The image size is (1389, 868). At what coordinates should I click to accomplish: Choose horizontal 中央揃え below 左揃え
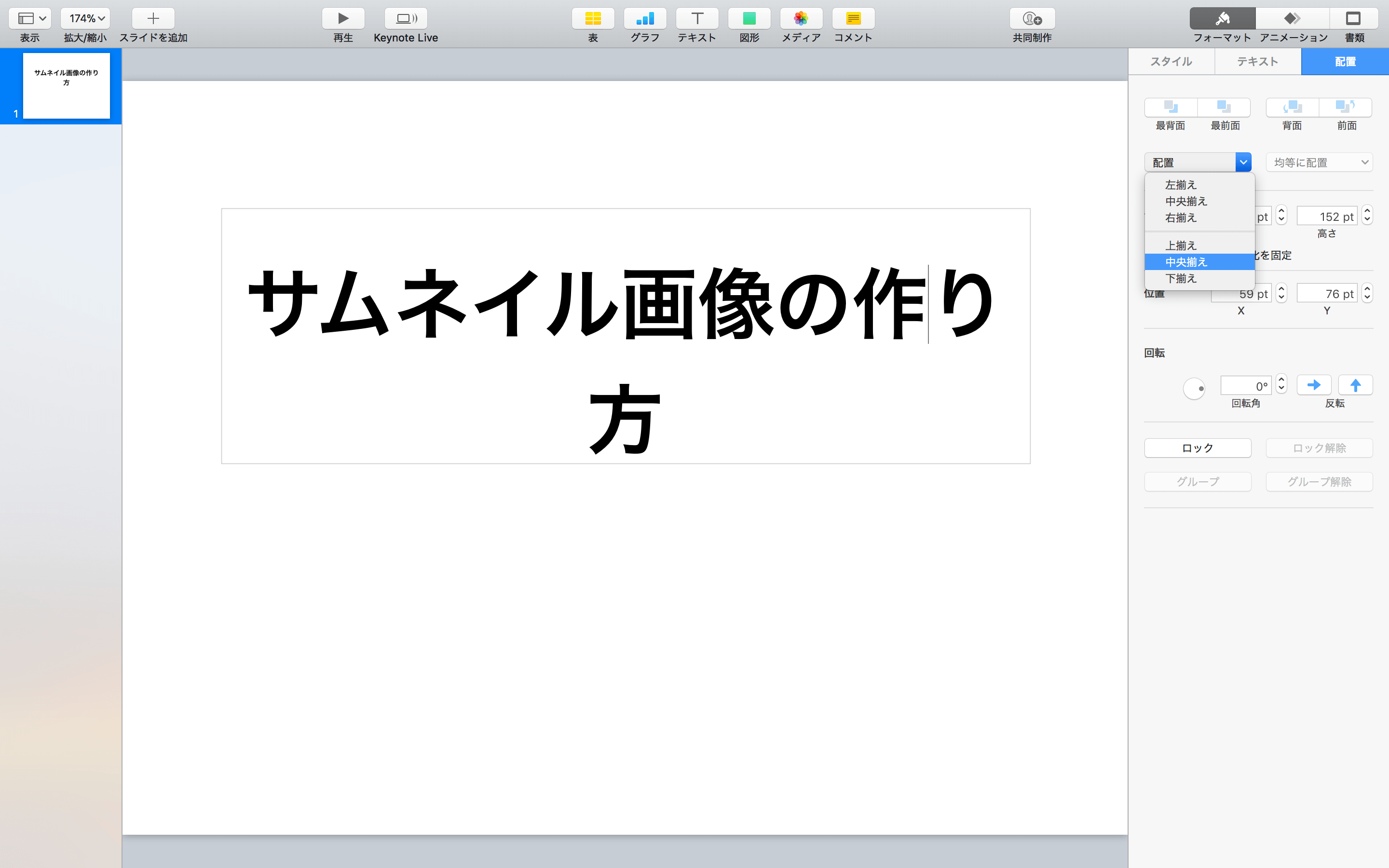coord(1199,202)
